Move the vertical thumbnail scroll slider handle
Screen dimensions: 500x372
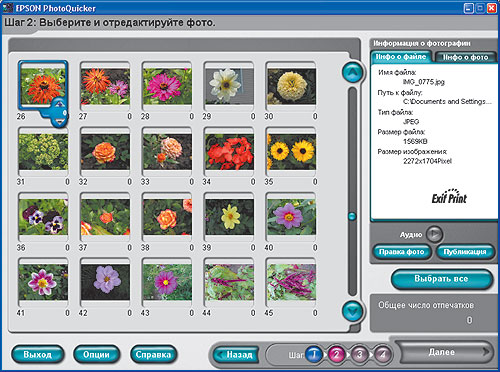pyautogui.click(x=352, y=216)
